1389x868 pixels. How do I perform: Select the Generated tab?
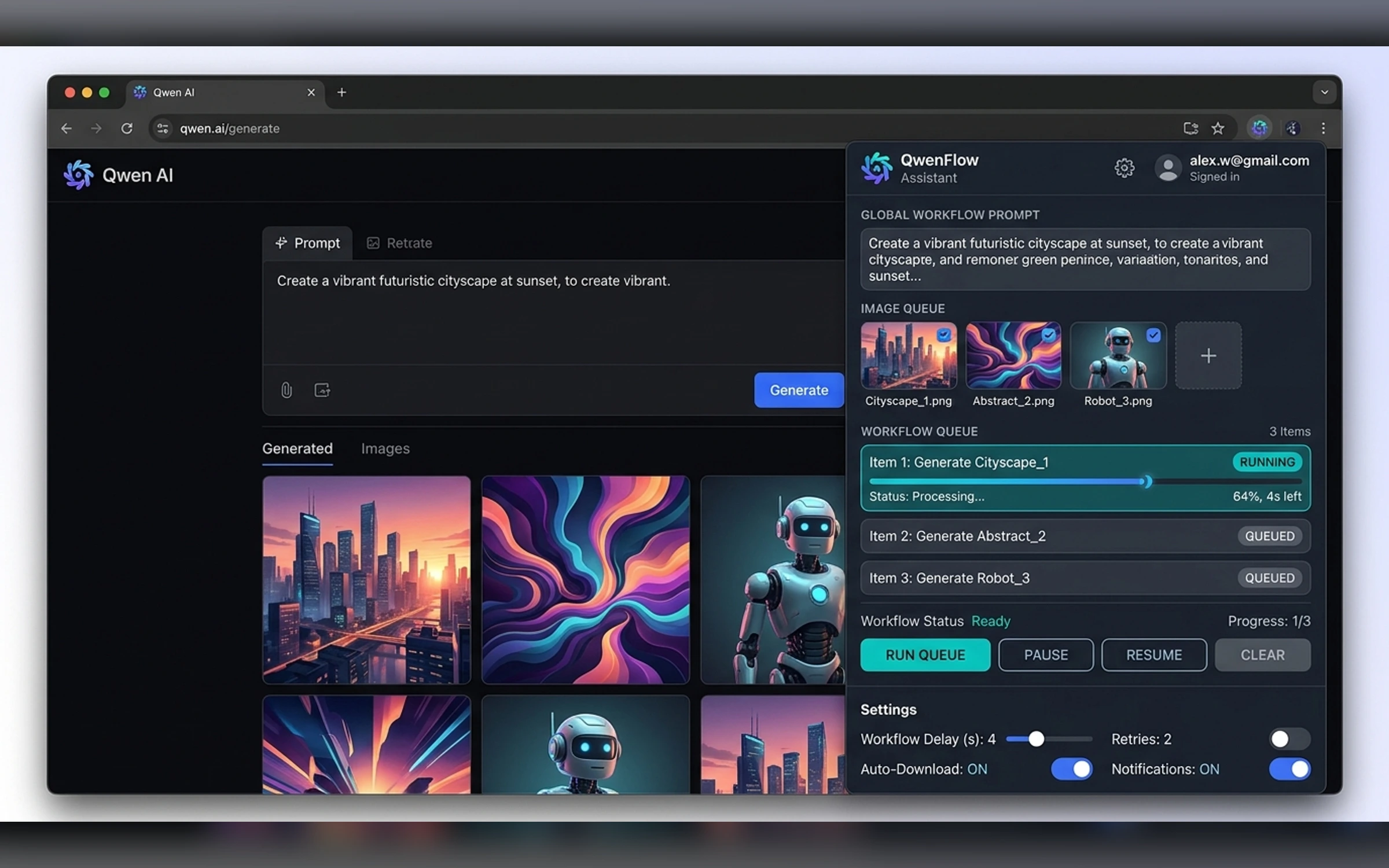pyautogui.click(x=297, y=448)
